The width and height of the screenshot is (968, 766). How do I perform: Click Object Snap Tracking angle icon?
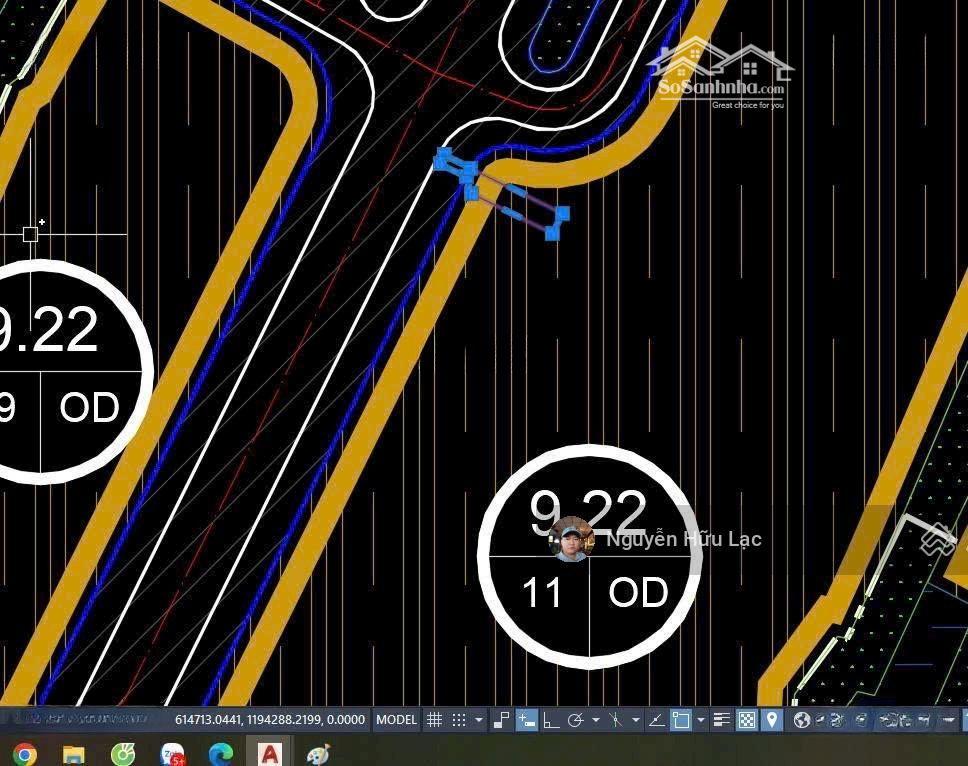tap(656, 720)
